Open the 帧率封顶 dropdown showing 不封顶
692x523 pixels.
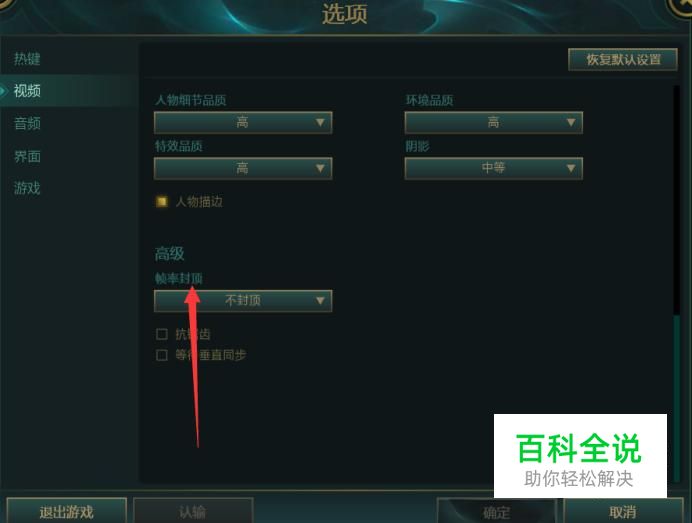[x=243, y=301]
